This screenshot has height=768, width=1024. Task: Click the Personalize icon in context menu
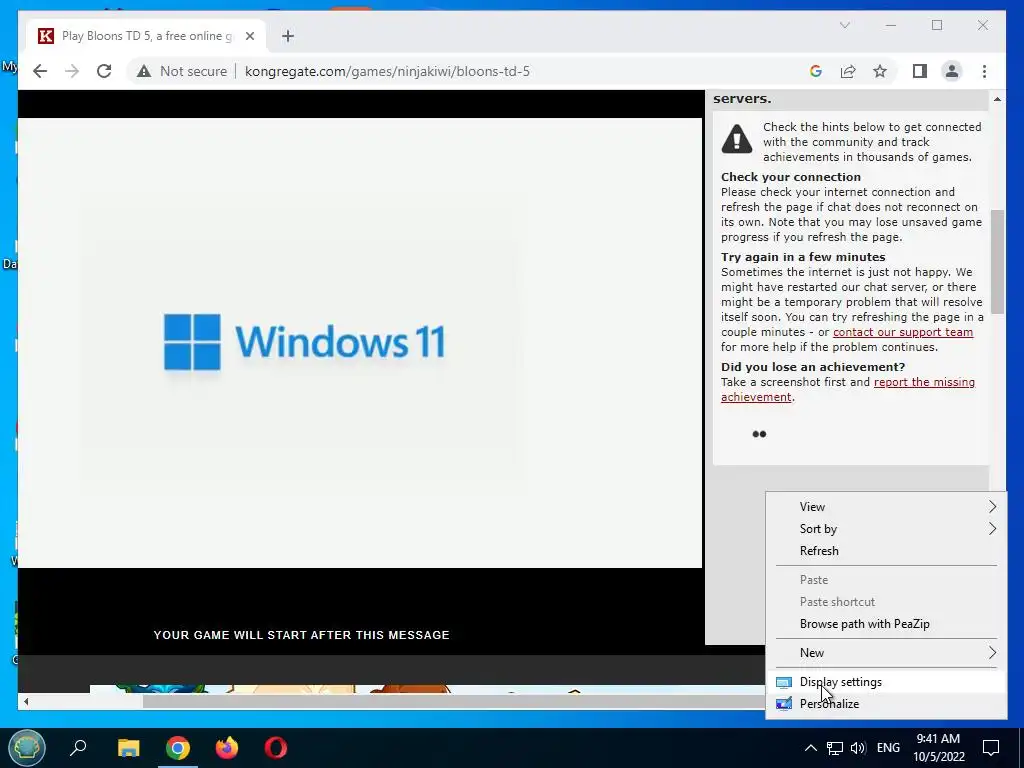(x=784, y=704)
